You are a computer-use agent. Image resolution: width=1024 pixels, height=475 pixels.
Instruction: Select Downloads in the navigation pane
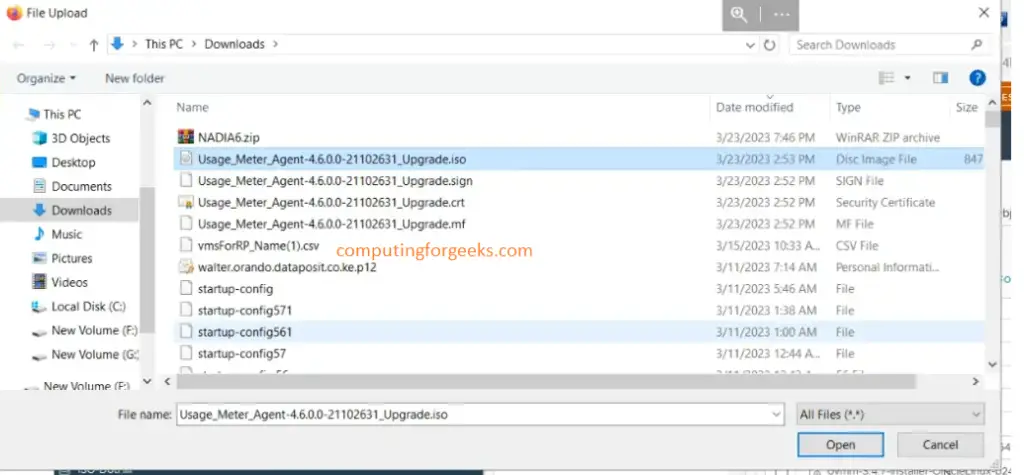click(x=82, y=210)
